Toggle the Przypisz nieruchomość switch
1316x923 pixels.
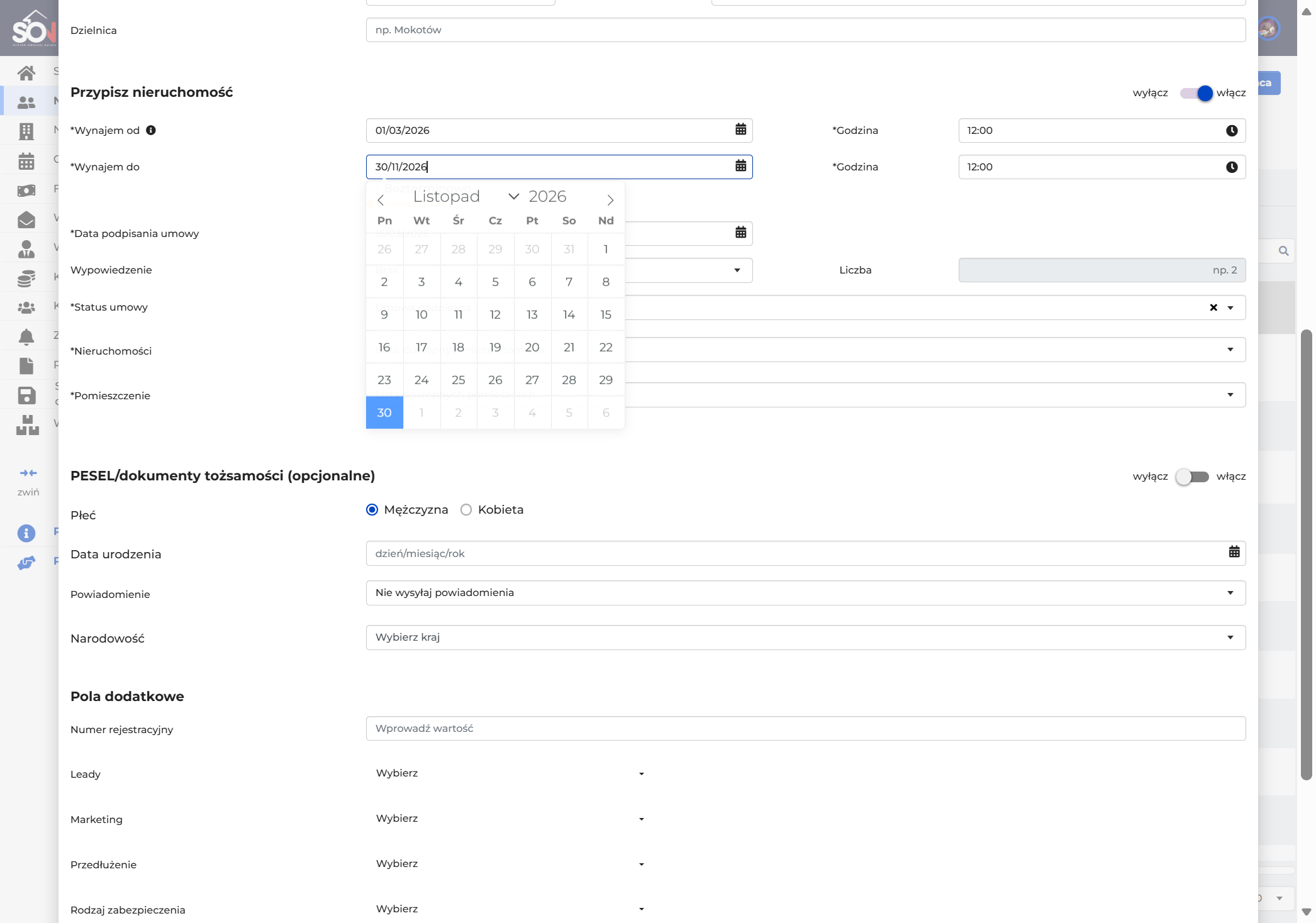[1196, 93]
